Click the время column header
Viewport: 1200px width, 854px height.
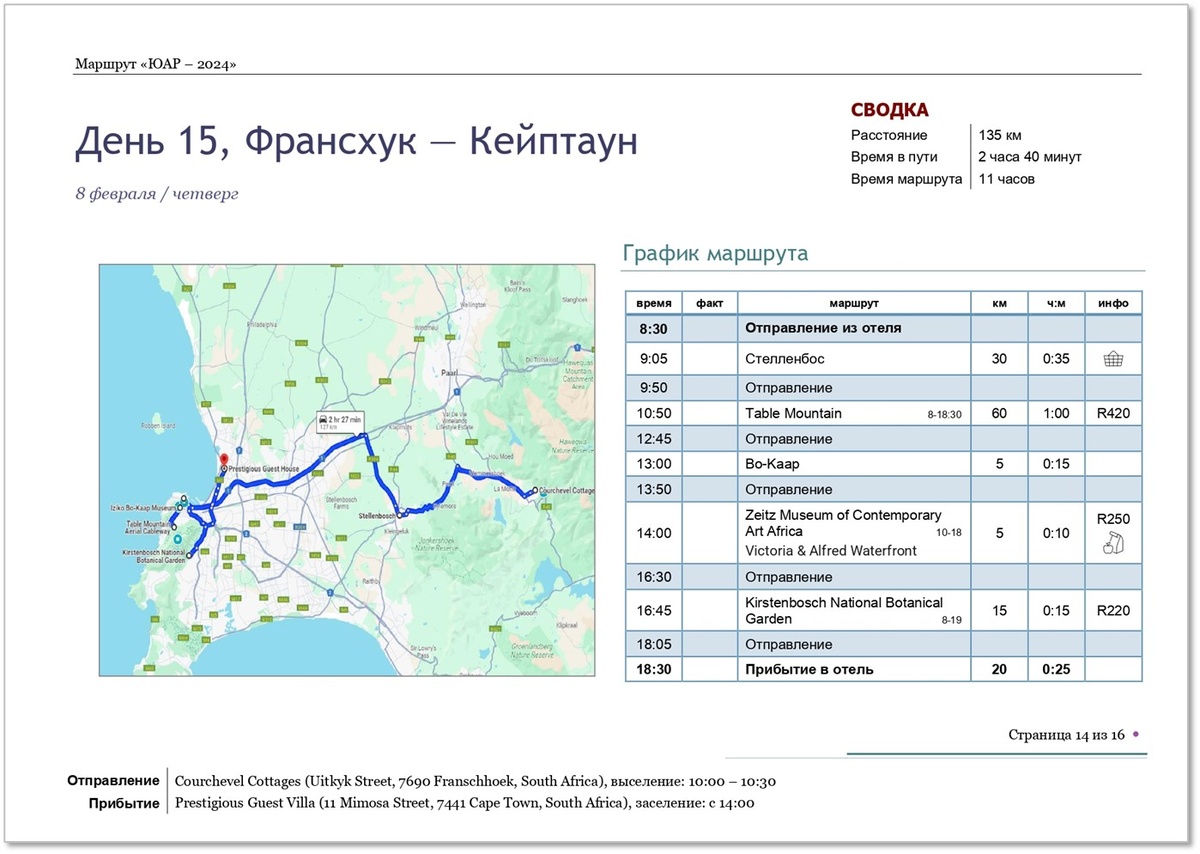click(654, 303)
